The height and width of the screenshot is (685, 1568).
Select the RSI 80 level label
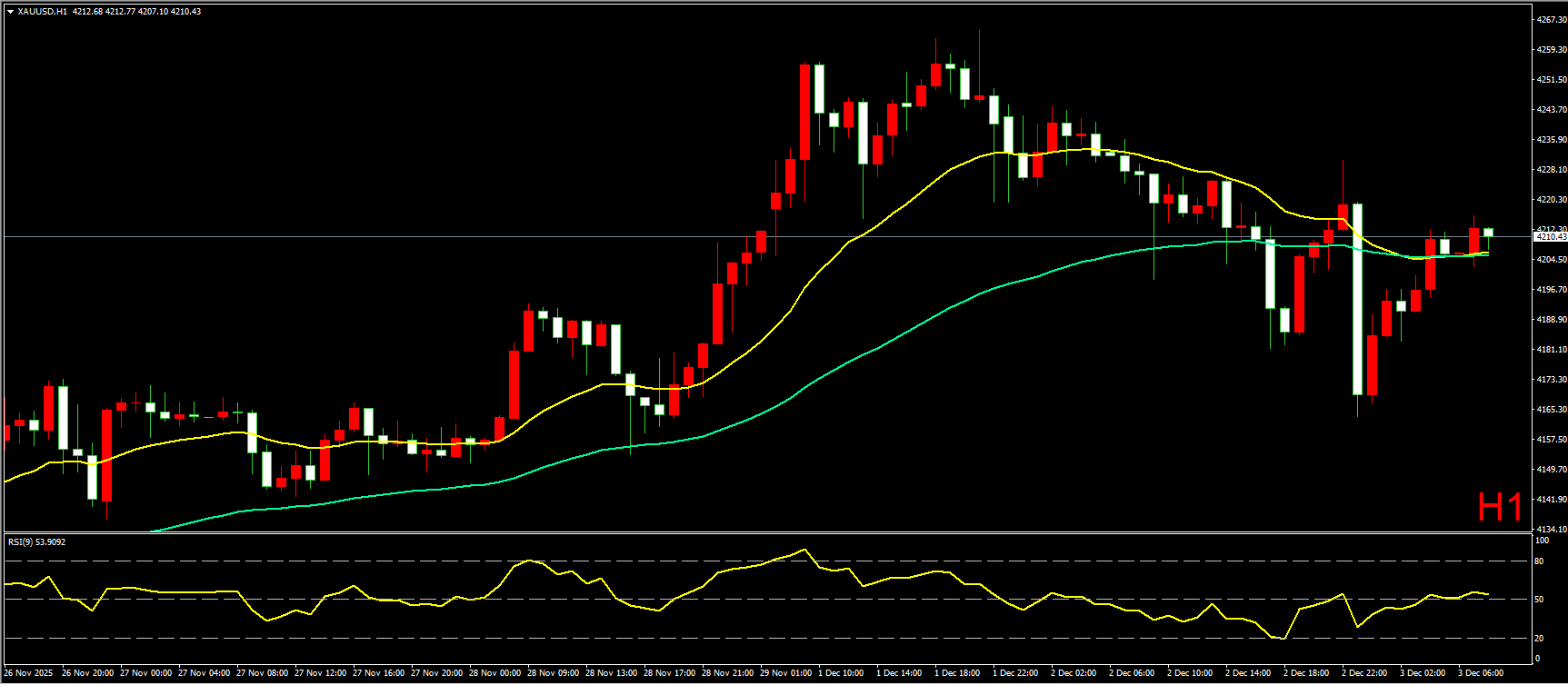1539,561
